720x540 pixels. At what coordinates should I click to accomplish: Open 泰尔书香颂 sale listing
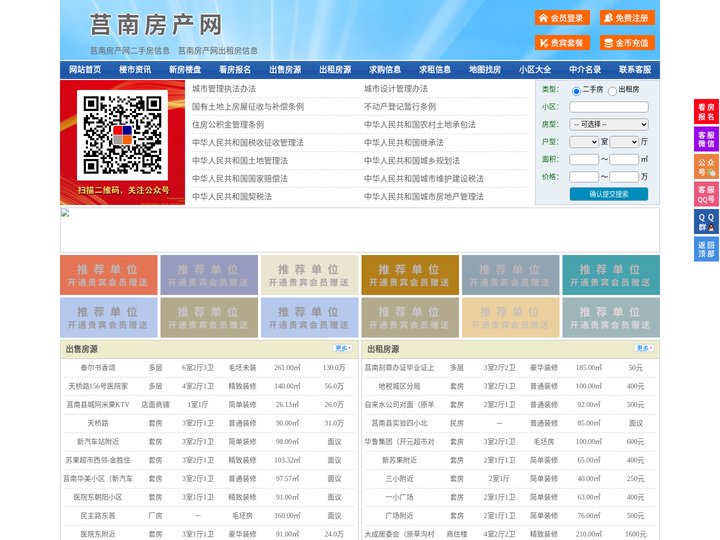tap(98, 368)
